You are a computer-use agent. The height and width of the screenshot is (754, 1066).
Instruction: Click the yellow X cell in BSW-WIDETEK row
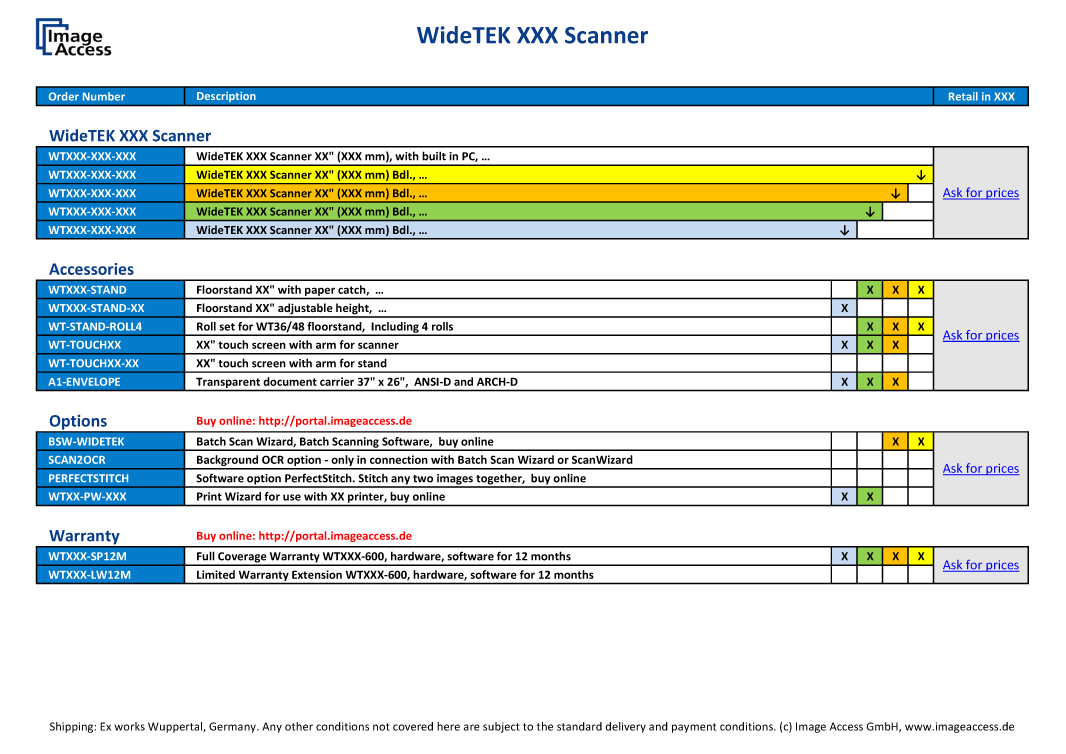coord(921,442)
